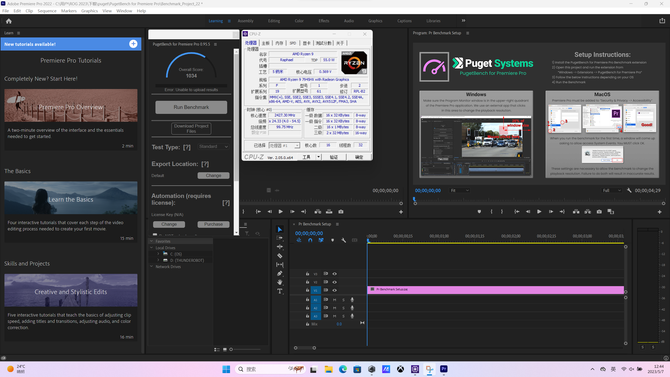Click the Program monitor playhead scrubber
Screen dimensions: 670x377
tap(415, 201)
